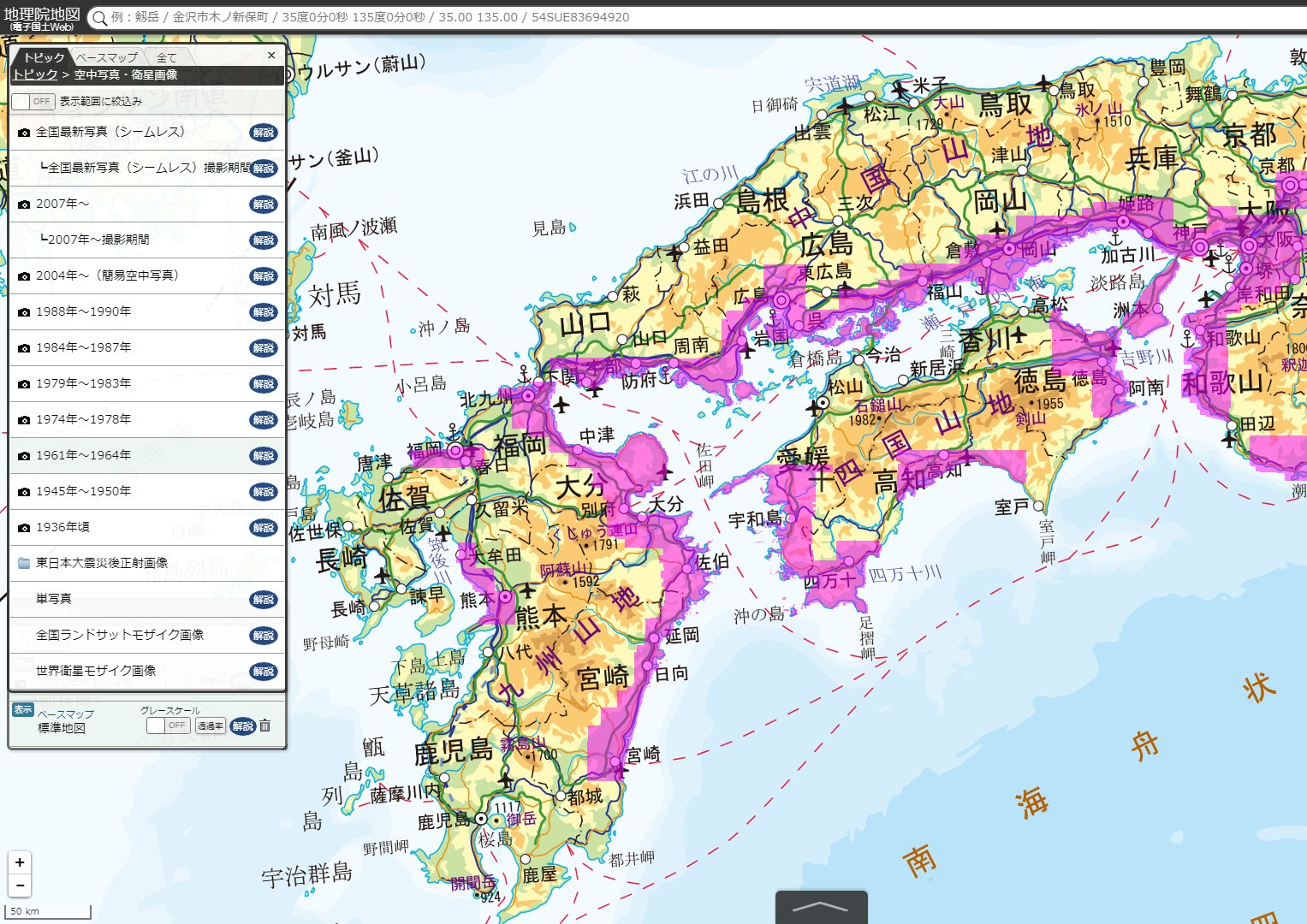Screen dimensions: 1307x924
Task: Click camera icon beside 全国最新写真（シームレス）
Action: [x=24, y=133]
